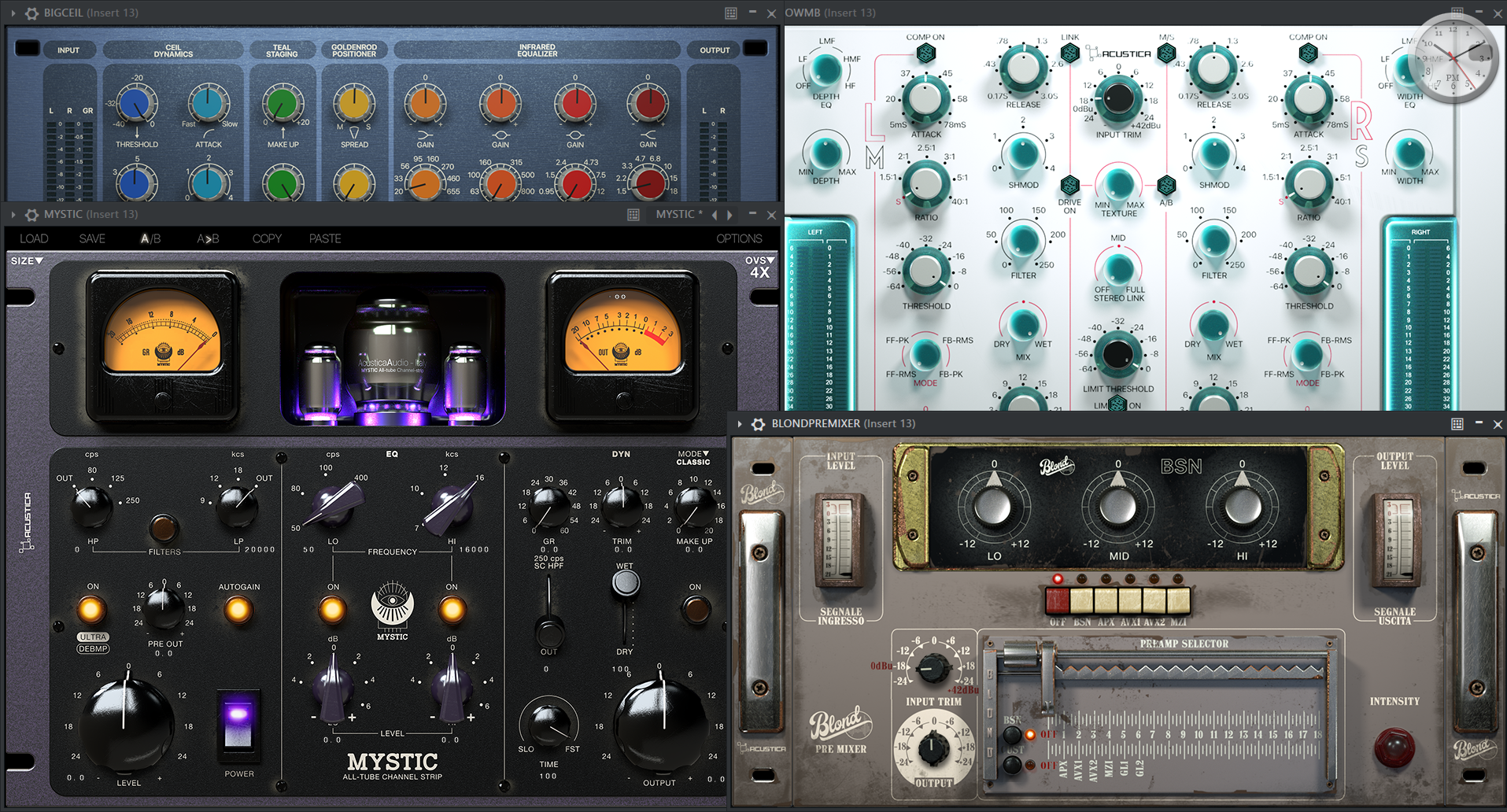Click PASTE in MYSTIC menu bar
This screenshot has height=812, width=1507.
pyautogui.click(x=325, y=238)
